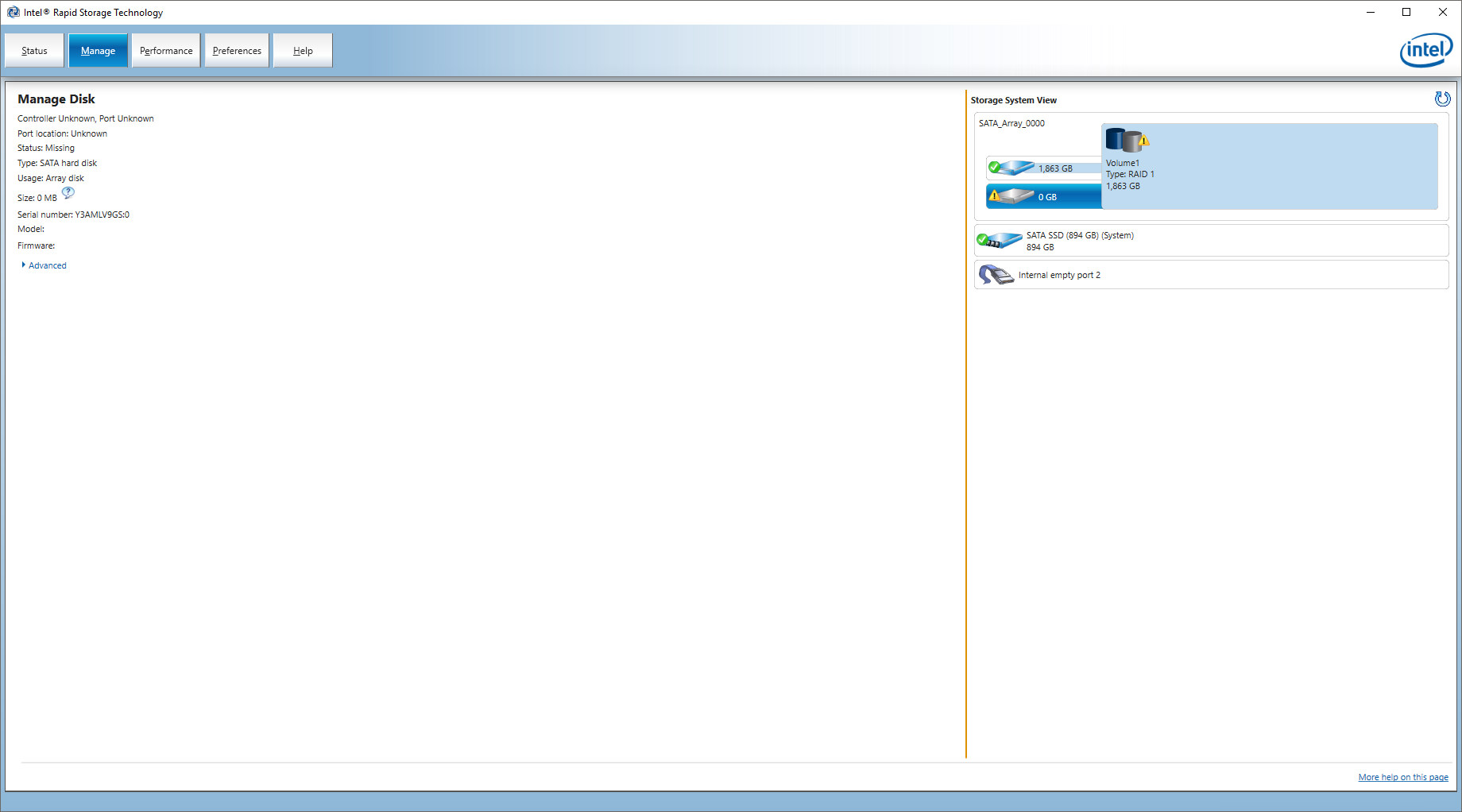Close the Intel Rapid Storage Technology window
The width and height of the screenshot is (1462, 812).
(x=1443, y=12)
